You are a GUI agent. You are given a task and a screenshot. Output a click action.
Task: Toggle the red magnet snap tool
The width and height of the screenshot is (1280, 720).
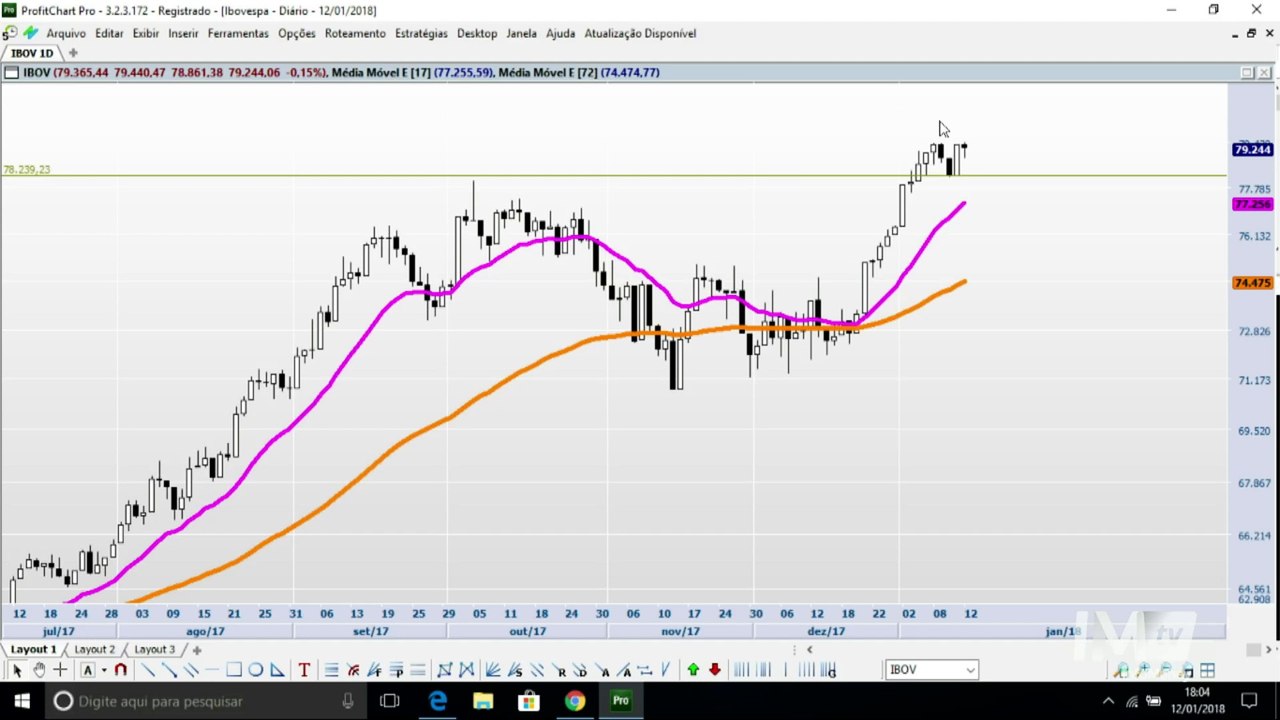(x=120, y=670)
